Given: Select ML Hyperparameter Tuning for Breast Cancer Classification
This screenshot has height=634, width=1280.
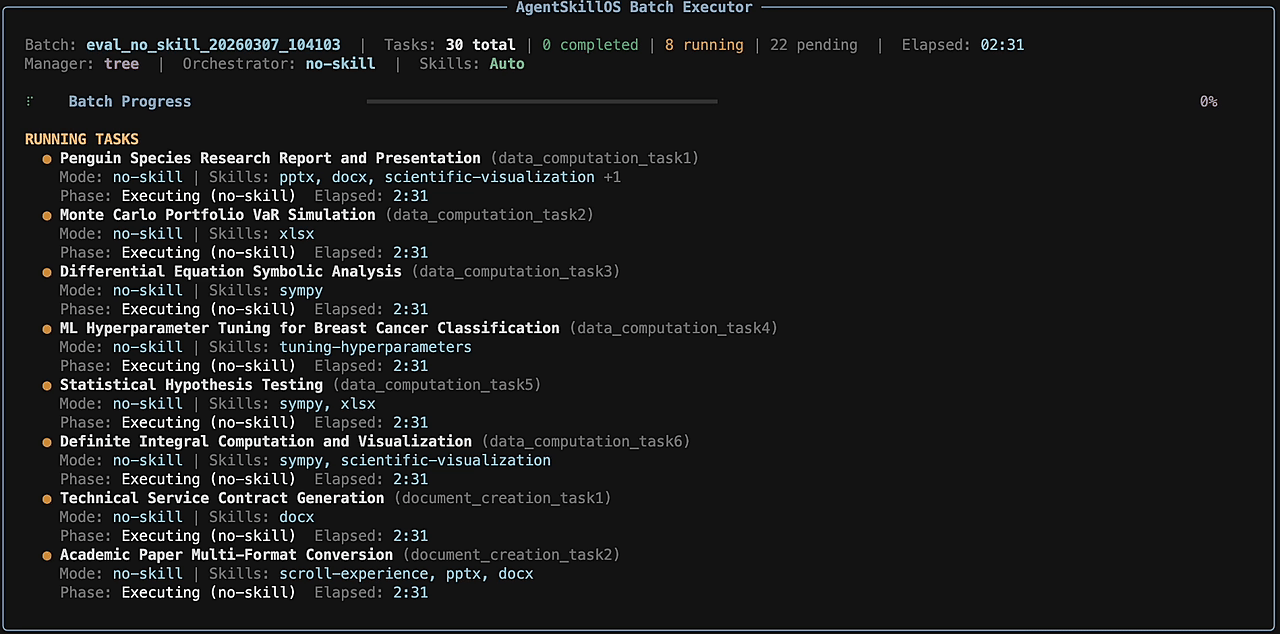Looking at the screenshot, I should (310, 328).
